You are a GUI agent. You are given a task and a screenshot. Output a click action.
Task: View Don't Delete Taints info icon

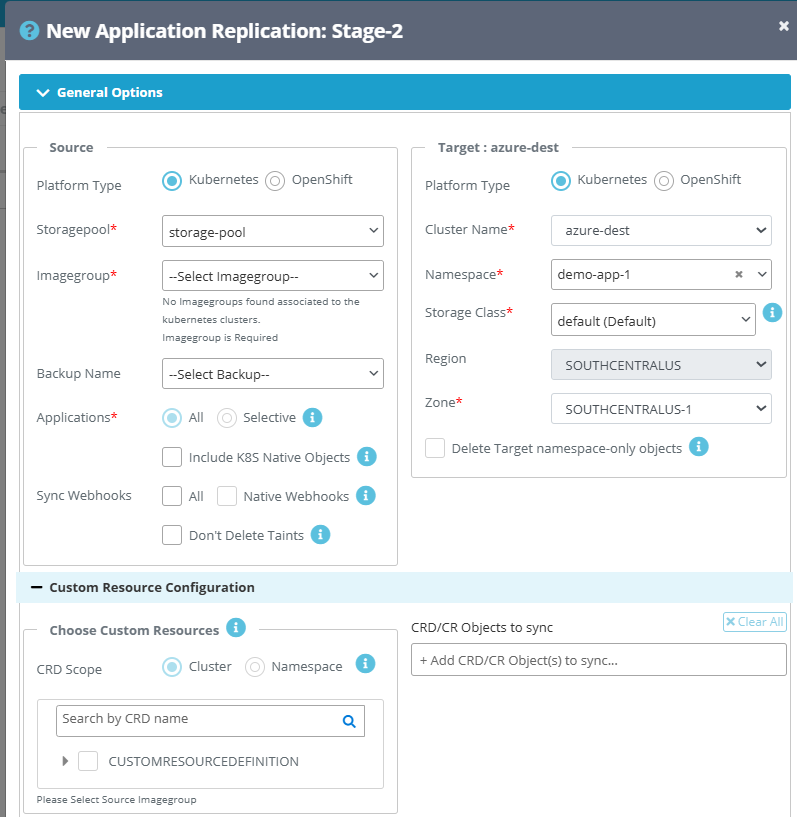coord(320,535)
